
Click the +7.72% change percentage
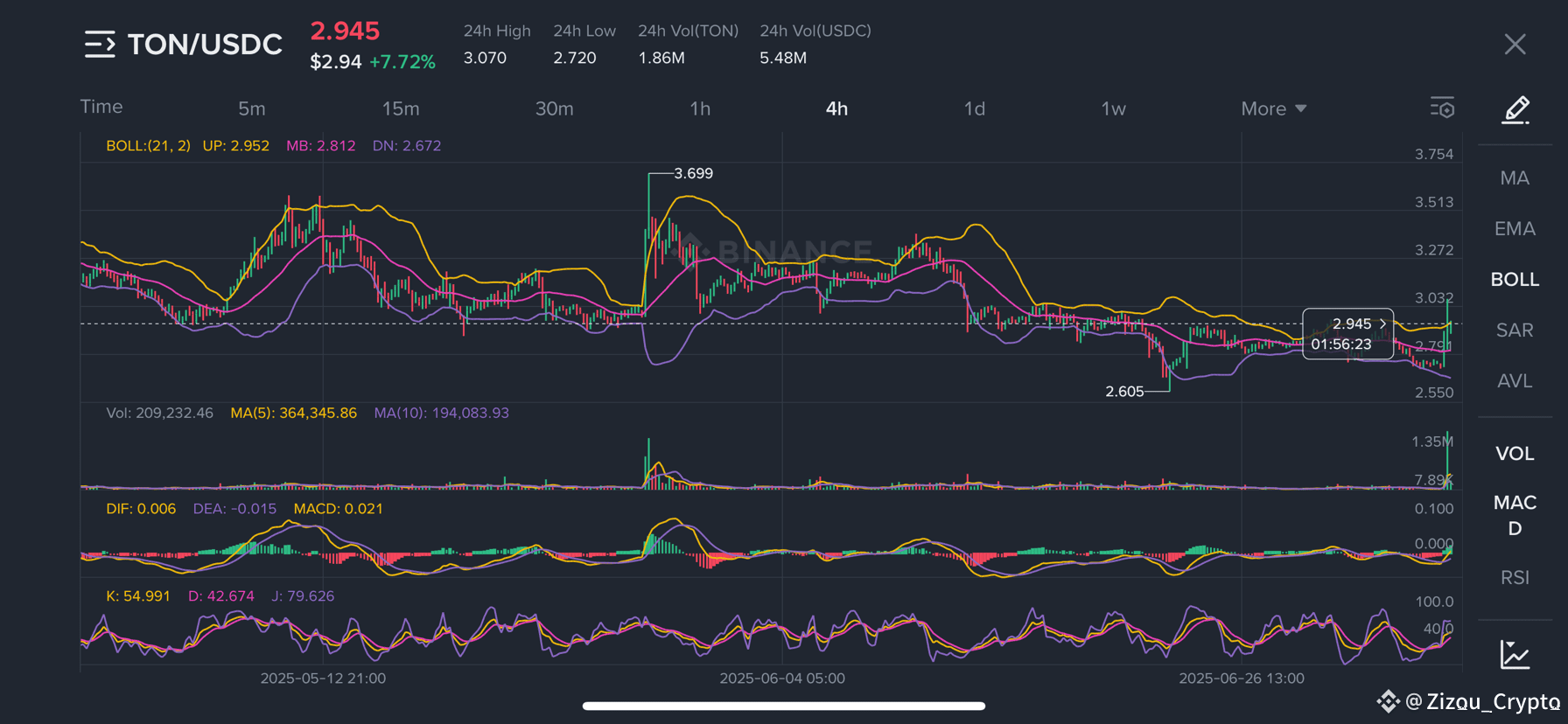402,62
